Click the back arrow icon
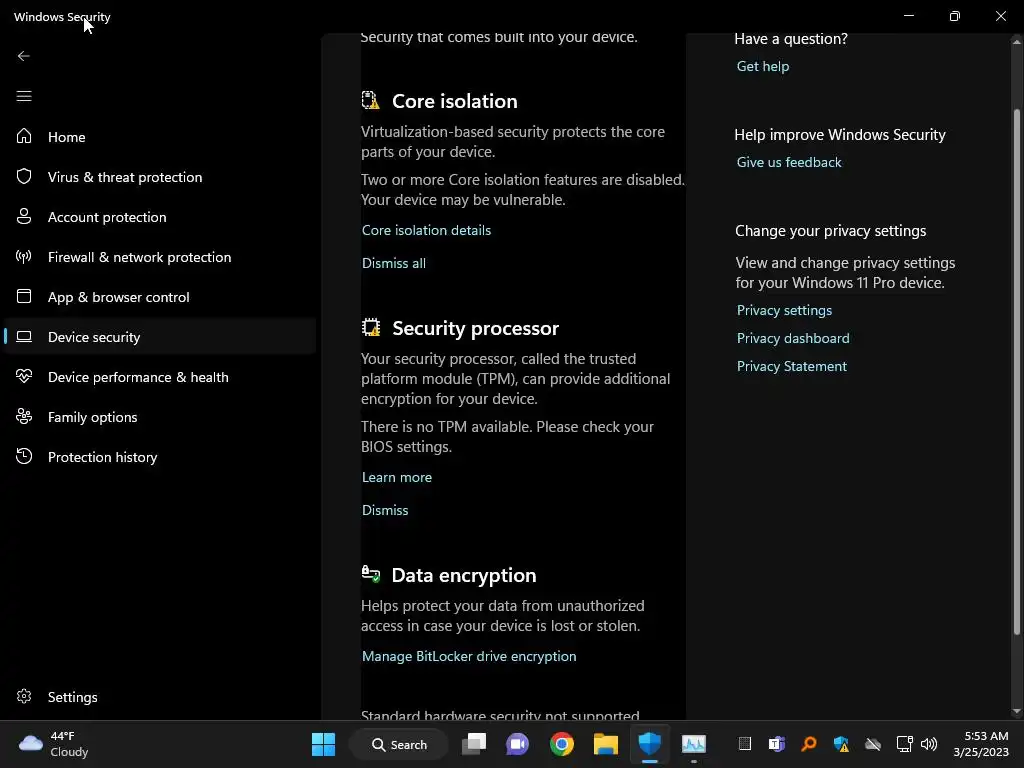1024x768 pixels. pos(24,56)
